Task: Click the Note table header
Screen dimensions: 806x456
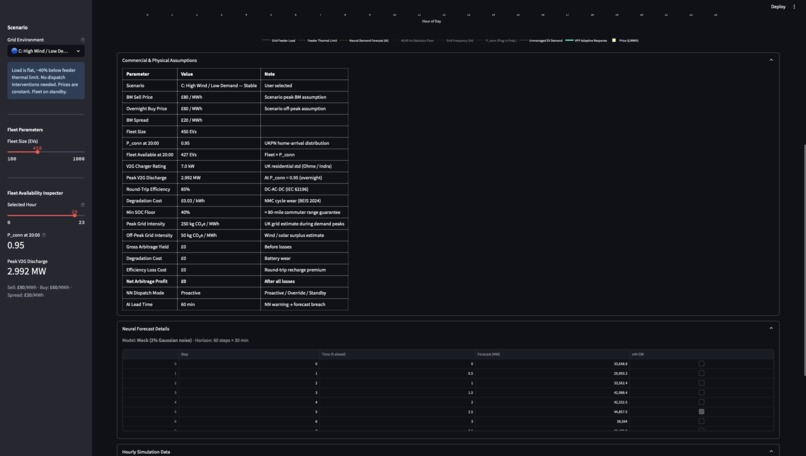Action: click(304, 74)
